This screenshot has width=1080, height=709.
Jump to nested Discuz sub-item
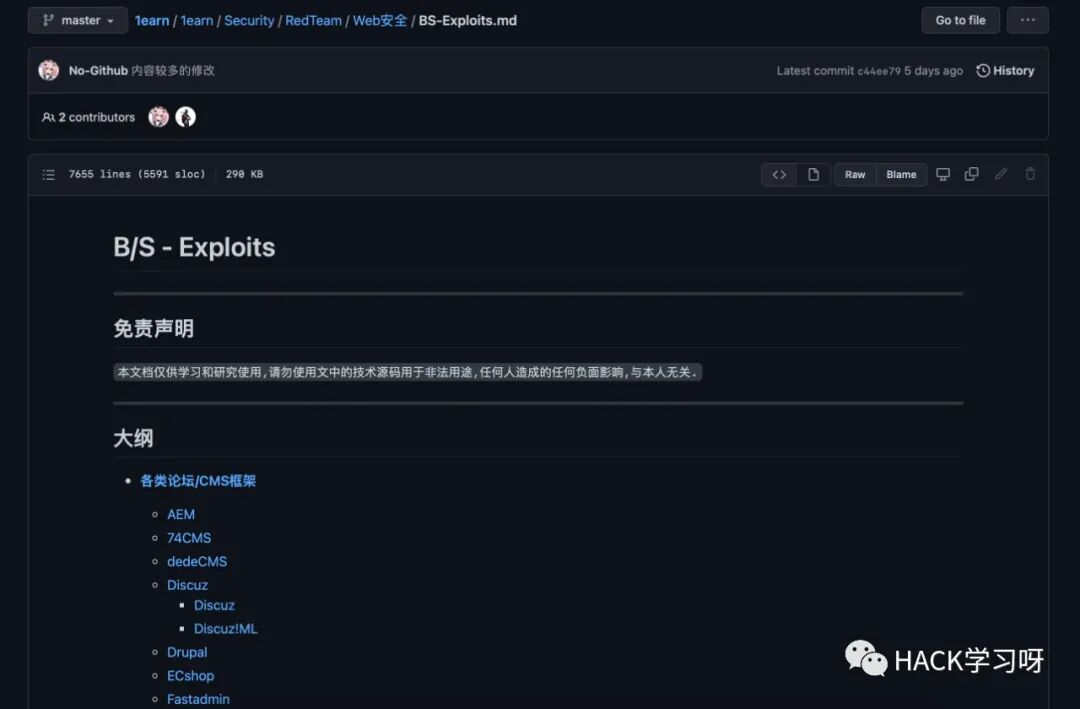[x=214, y=605]
